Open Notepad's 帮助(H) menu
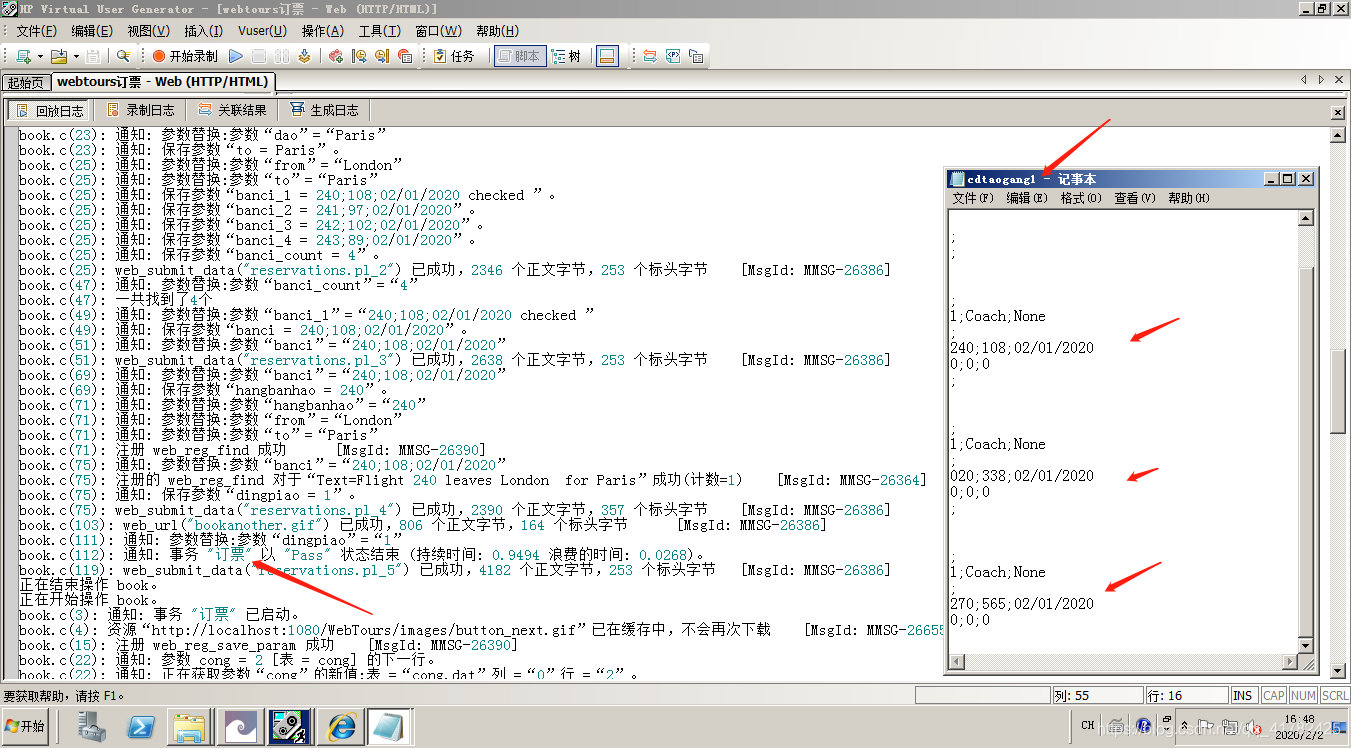 (1189, 198)
